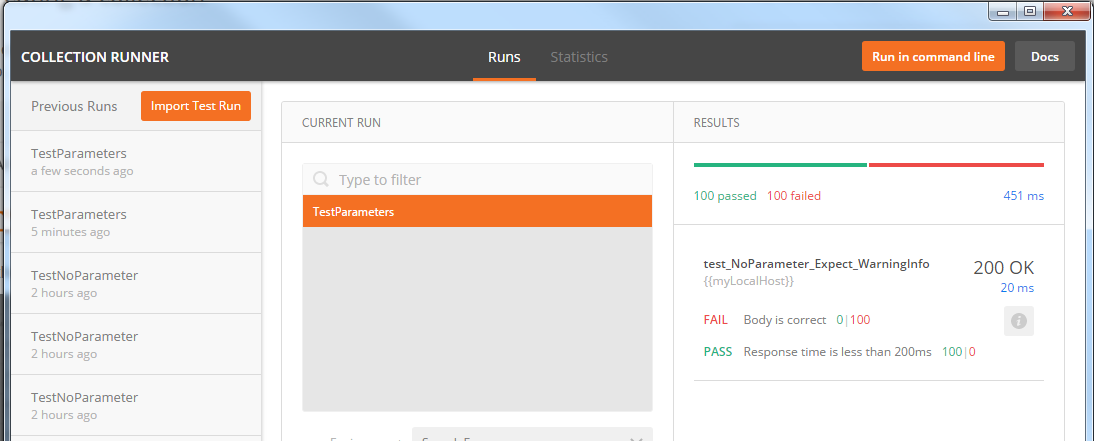Click PASS Response time is less than 200ms
Screen dimensions: 1094x441
(x=839, y=352)
